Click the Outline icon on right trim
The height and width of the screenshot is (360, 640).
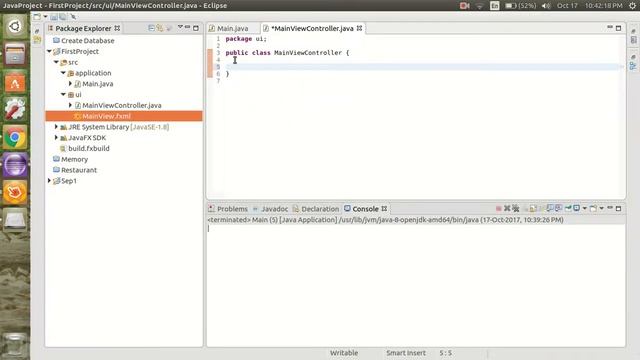click(633, 66)
